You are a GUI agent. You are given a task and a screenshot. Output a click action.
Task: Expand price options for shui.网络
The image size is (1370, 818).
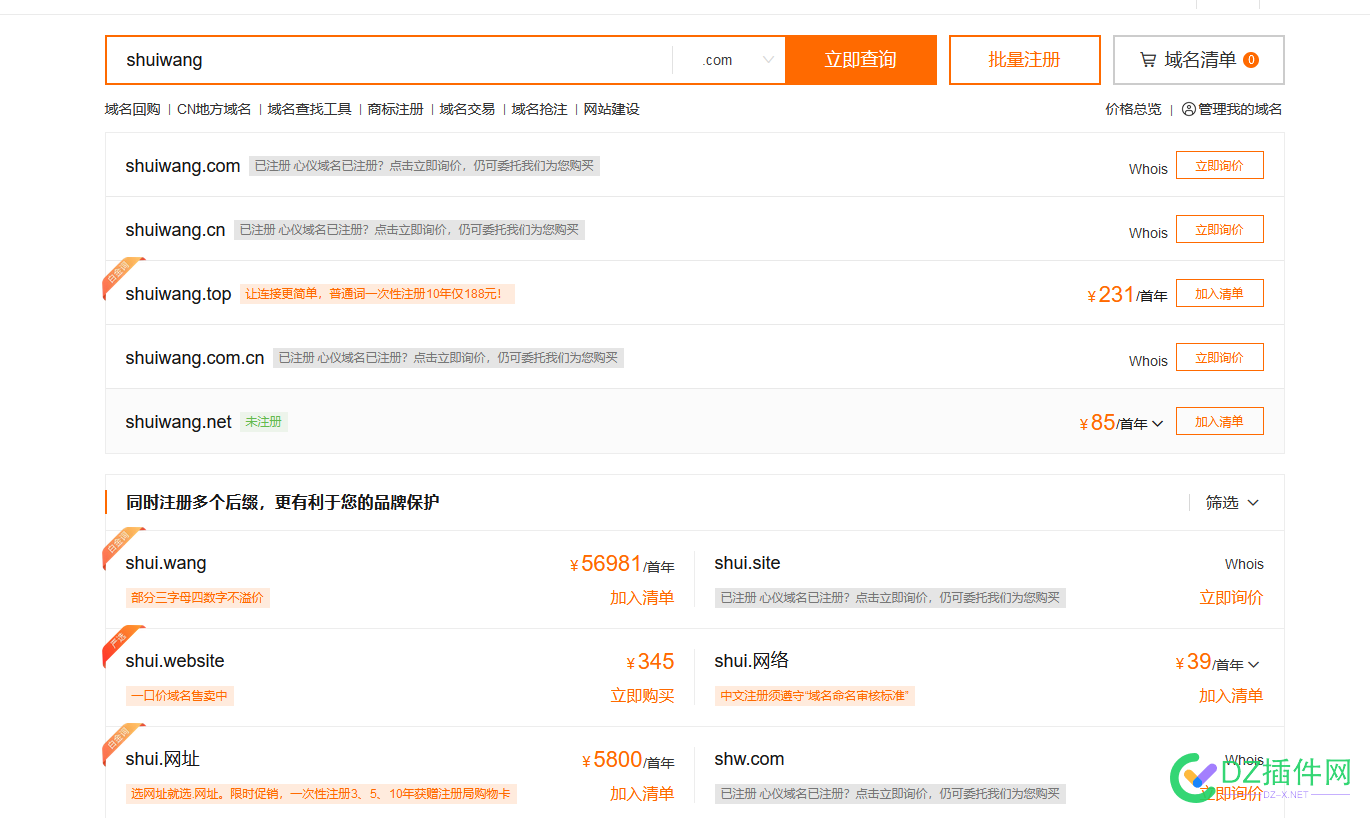click(x=1254, y=664)
